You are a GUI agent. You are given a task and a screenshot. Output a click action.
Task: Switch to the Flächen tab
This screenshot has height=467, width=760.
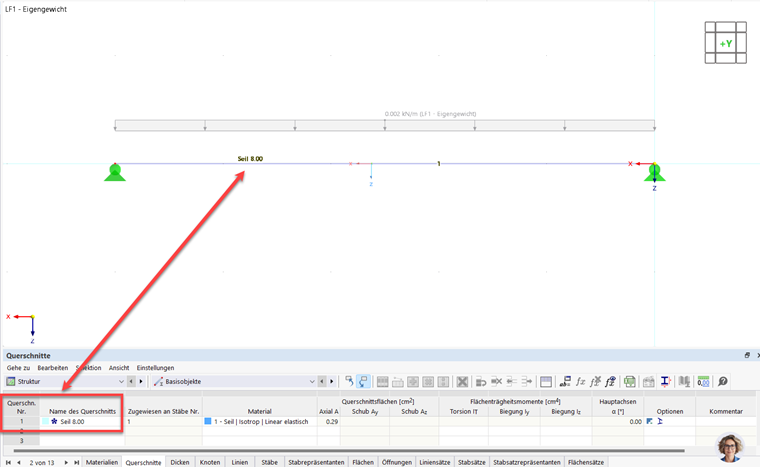363,462
